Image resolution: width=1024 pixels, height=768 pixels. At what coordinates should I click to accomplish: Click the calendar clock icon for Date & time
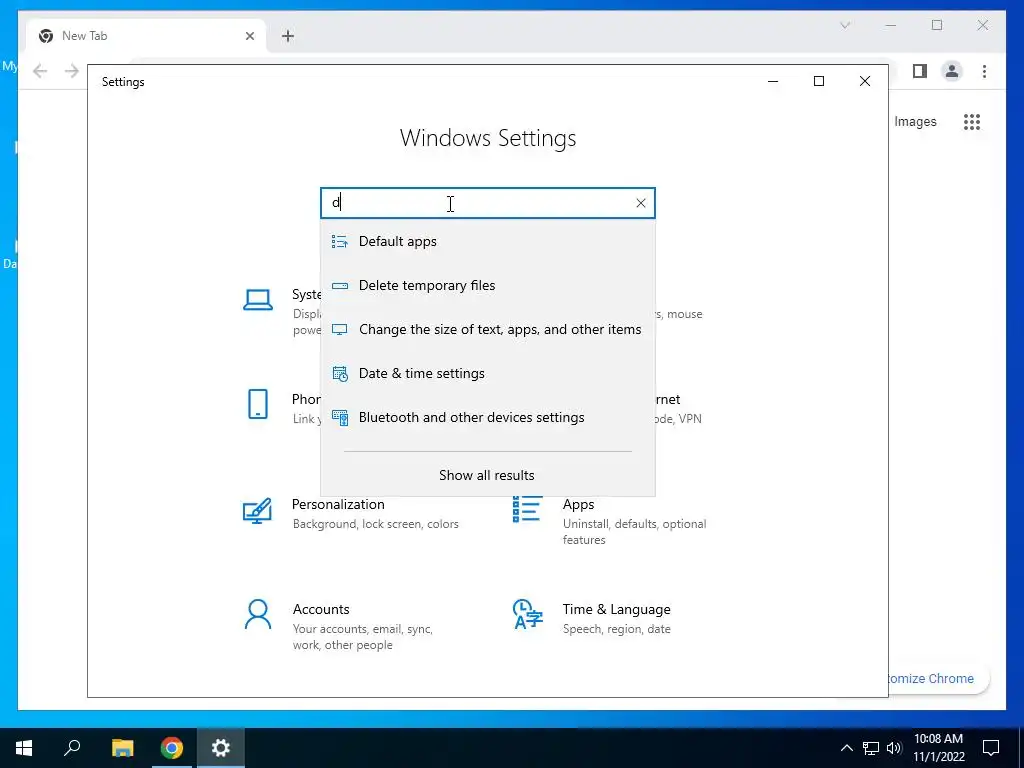tap(340, 374)
